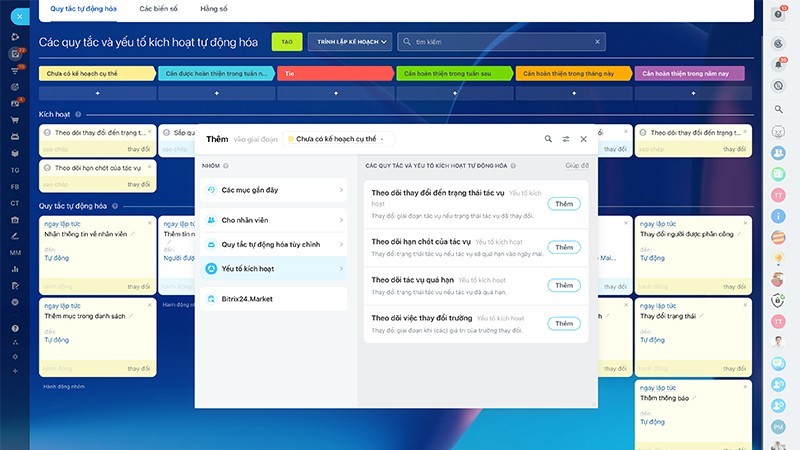
Task: Add the 'Theo dõi tác vụ quá hạn' trigger
Action: 564,285
